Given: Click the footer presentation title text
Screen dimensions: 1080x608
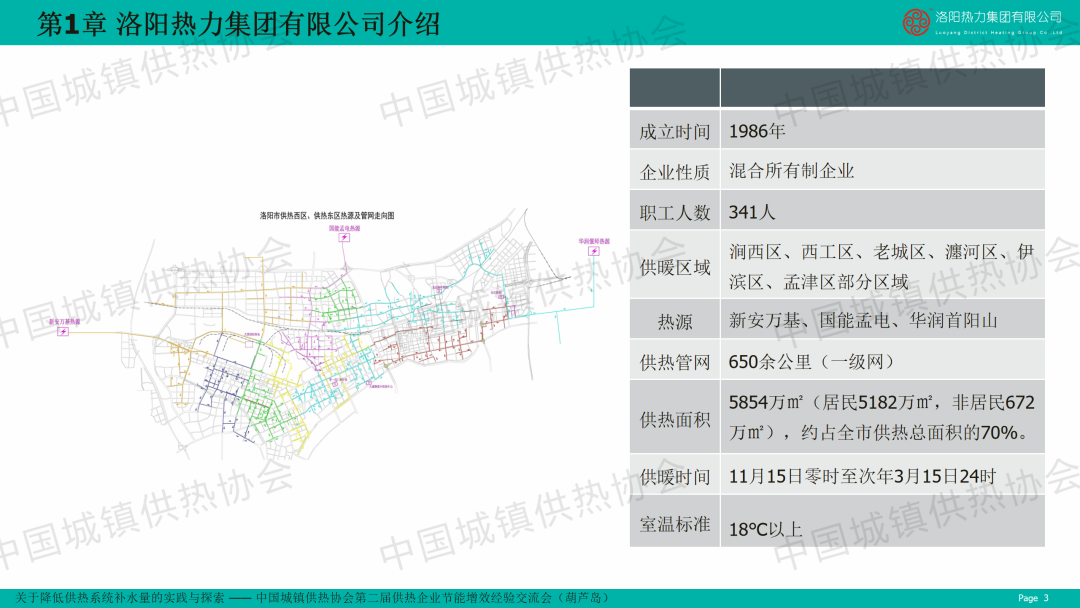Looking at the screenshot, I should point(312,598).
